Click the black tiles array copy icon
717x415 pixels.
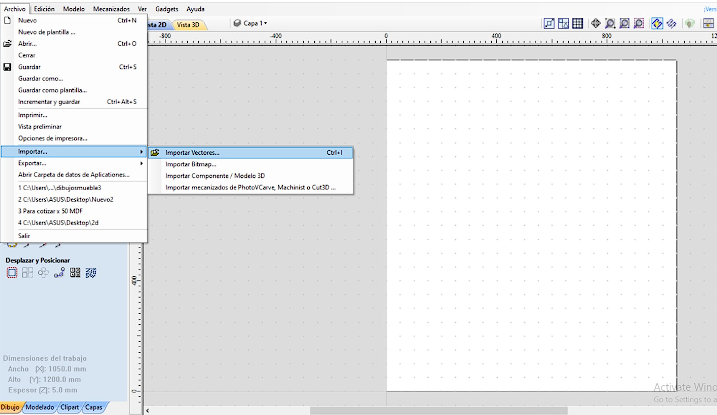75,273
